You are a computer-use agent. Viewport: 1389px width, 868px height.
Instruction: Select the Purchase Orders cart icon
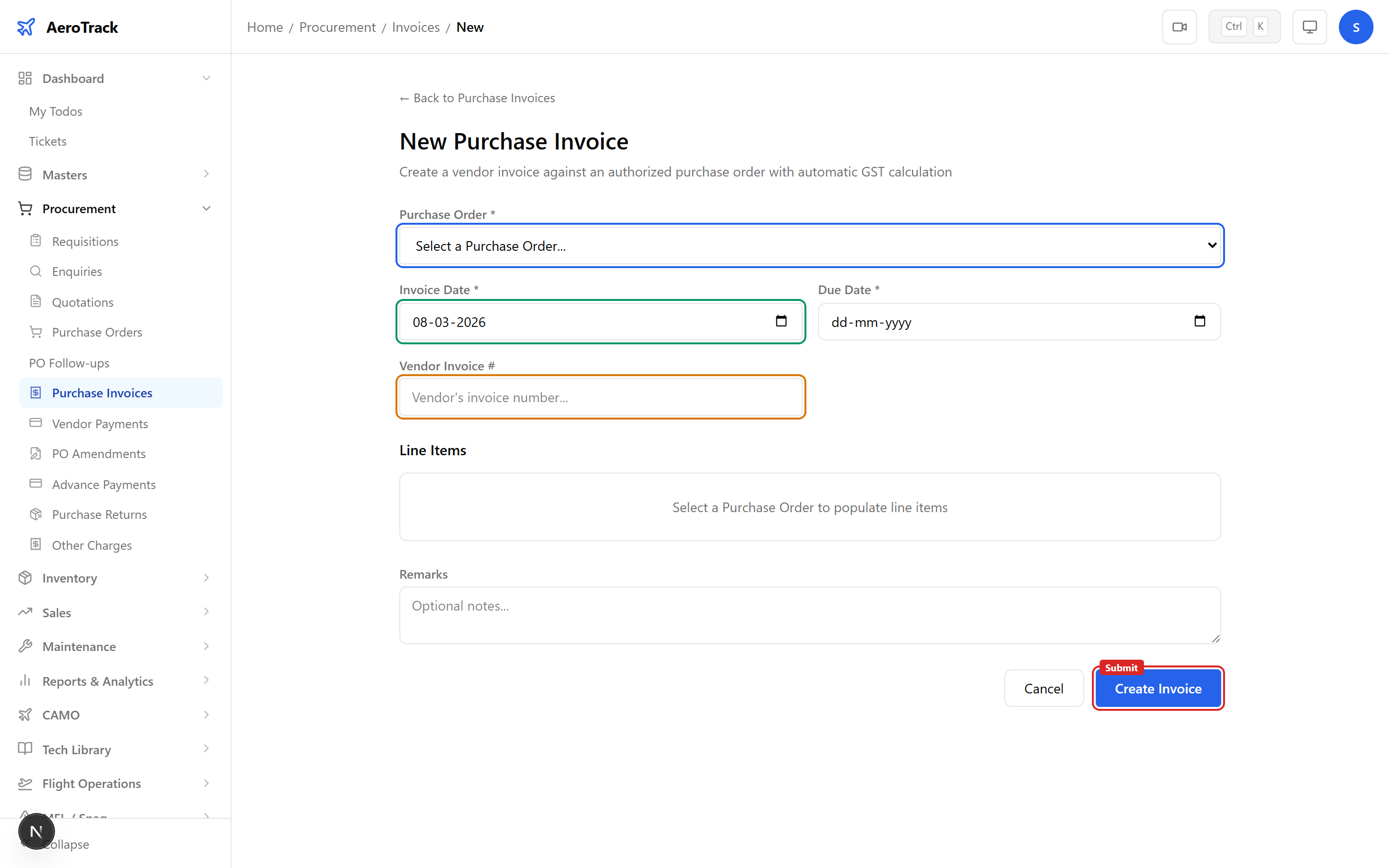[36, 332]
